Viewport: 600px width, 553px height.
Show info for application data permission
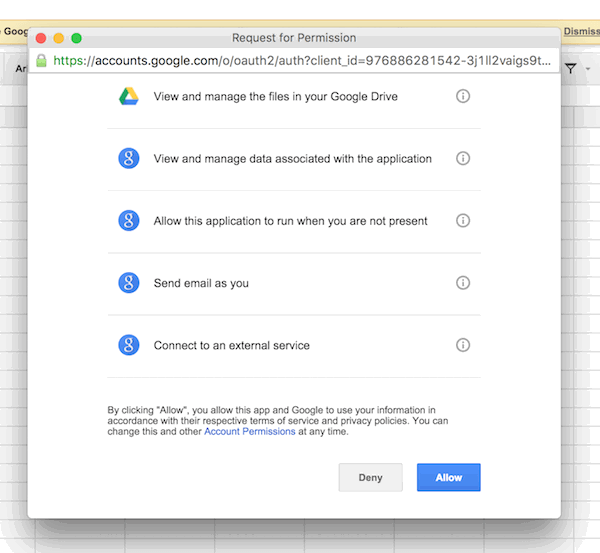coord(463,158)
